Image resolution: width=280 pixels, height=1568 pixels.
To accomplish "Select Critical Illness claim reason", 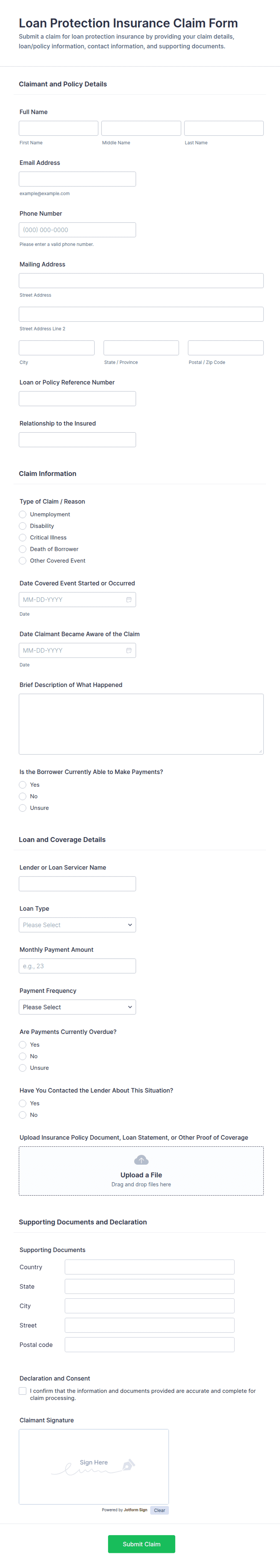I will pos(23,538).
